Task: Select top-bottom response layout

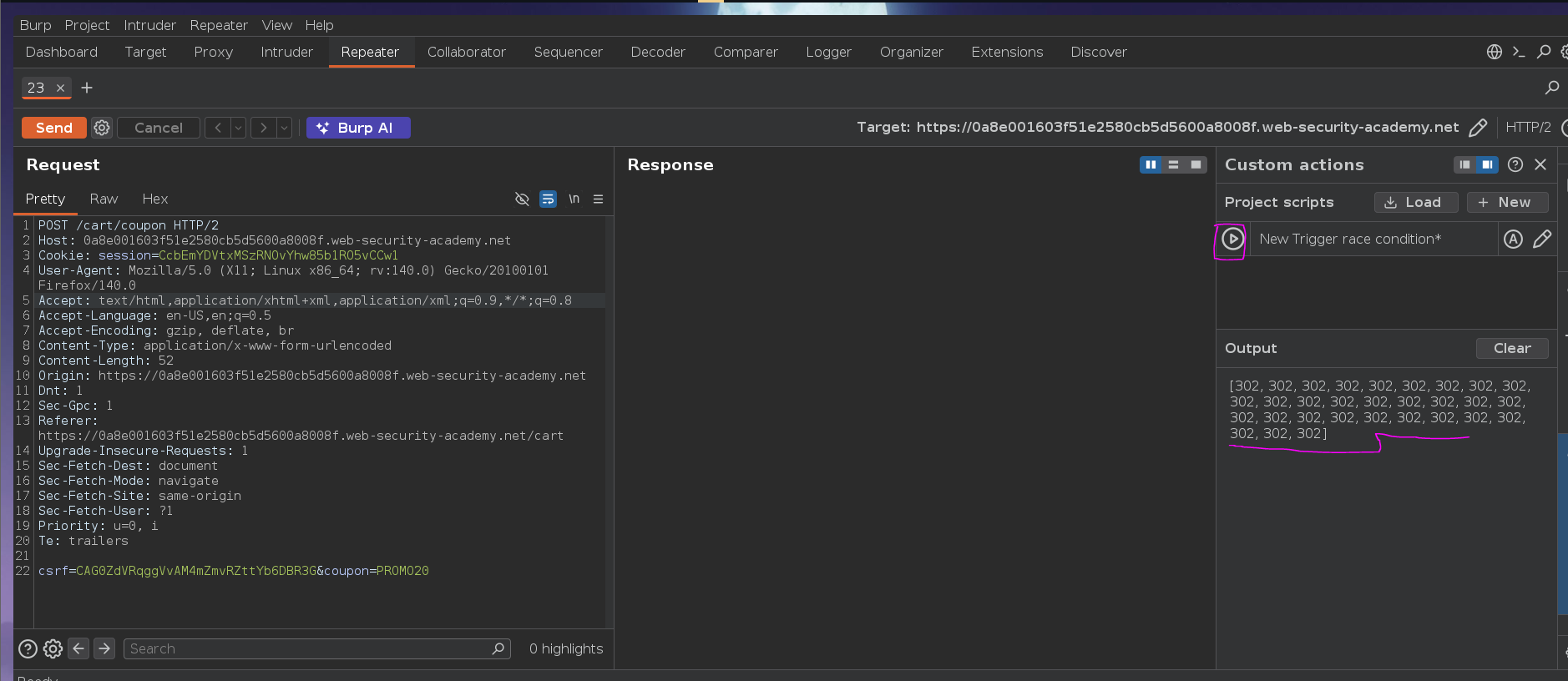Action: pyautogui.click(x=1173, y=164)
